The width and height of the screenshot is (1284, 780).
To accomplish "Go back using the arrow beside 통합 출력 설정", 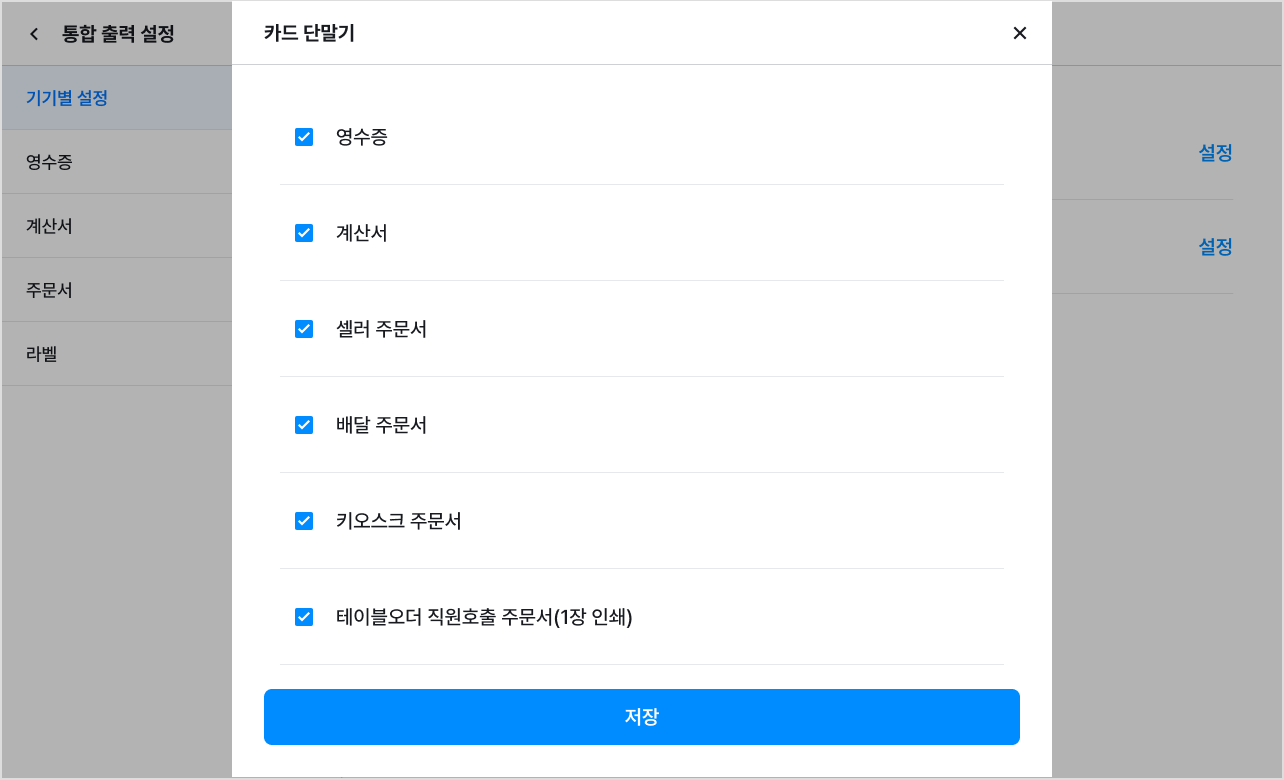I will [34, 34].
